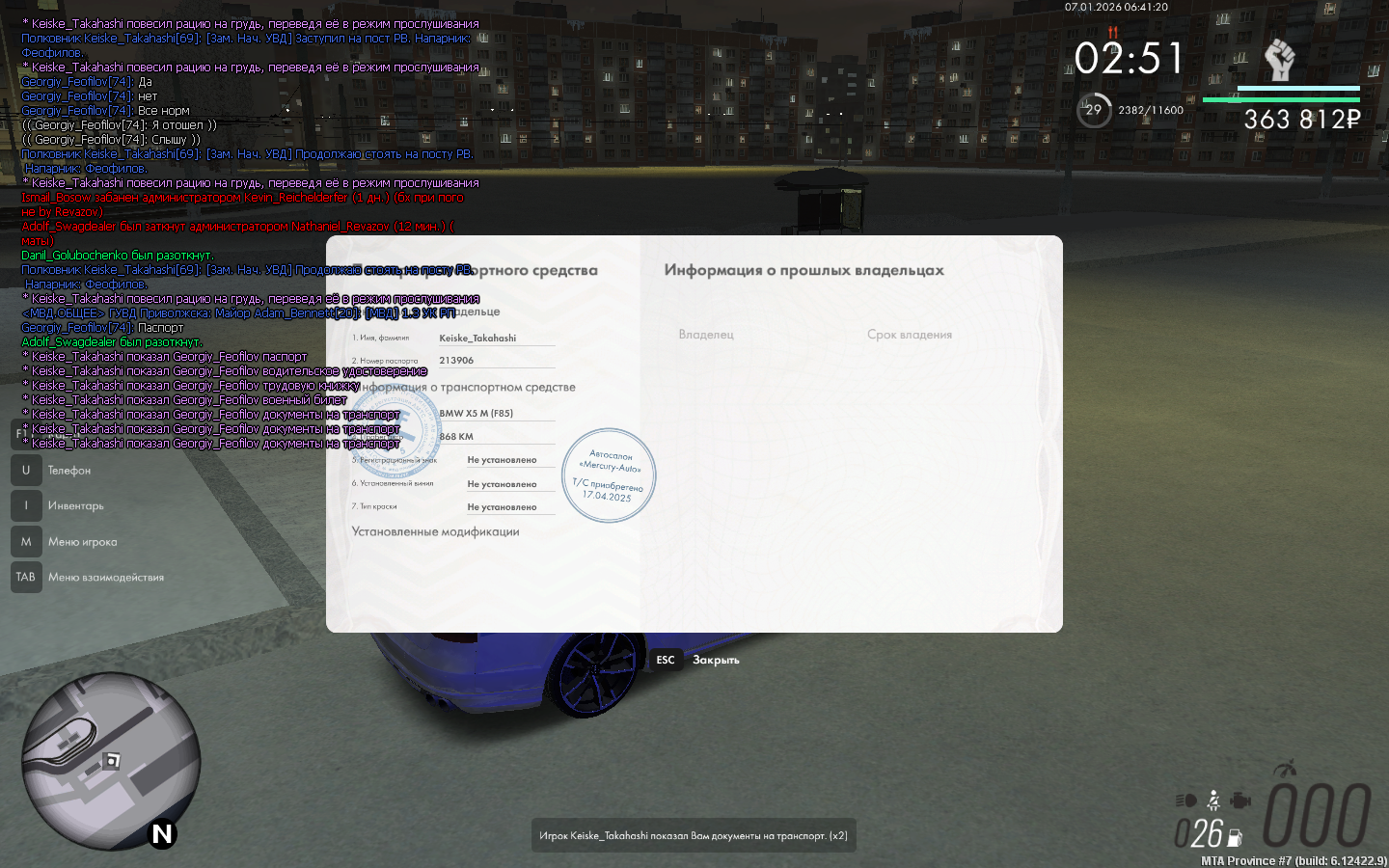Click the circular minimap
The width and height of the screenshot is (1389, 868).
[x=112, y=761]
